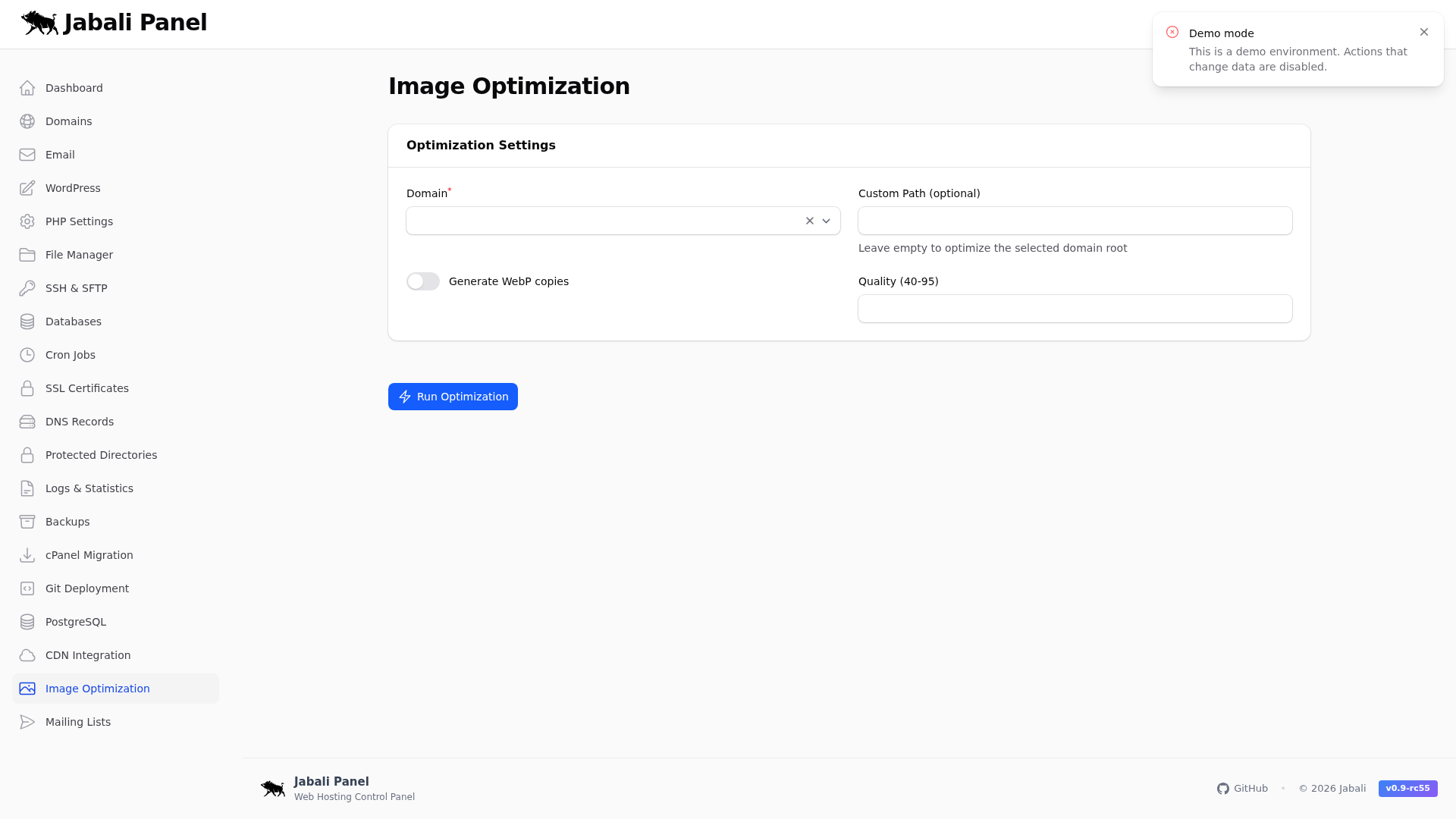Click the SSH & SFTP key icon
This screenshot has height=819, width=1456.
click(27, 288)
